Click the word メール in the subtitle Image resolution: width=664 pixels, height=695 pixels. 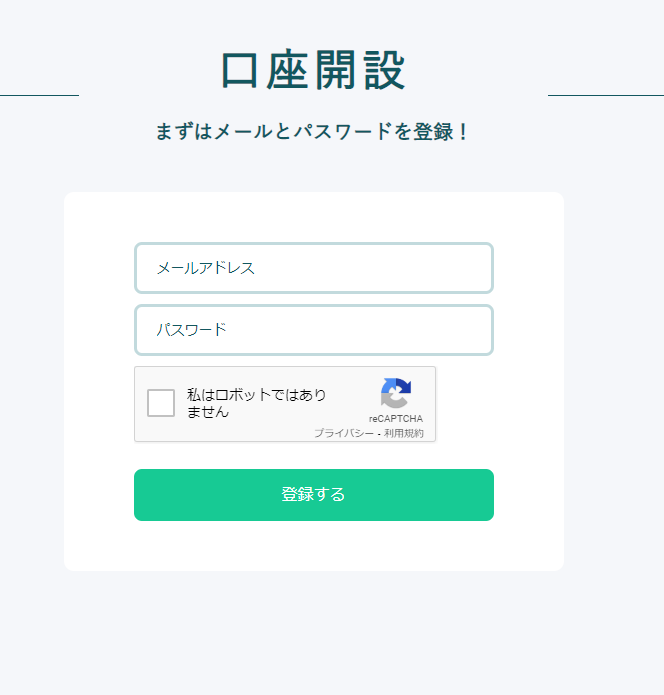click(243, 132)
